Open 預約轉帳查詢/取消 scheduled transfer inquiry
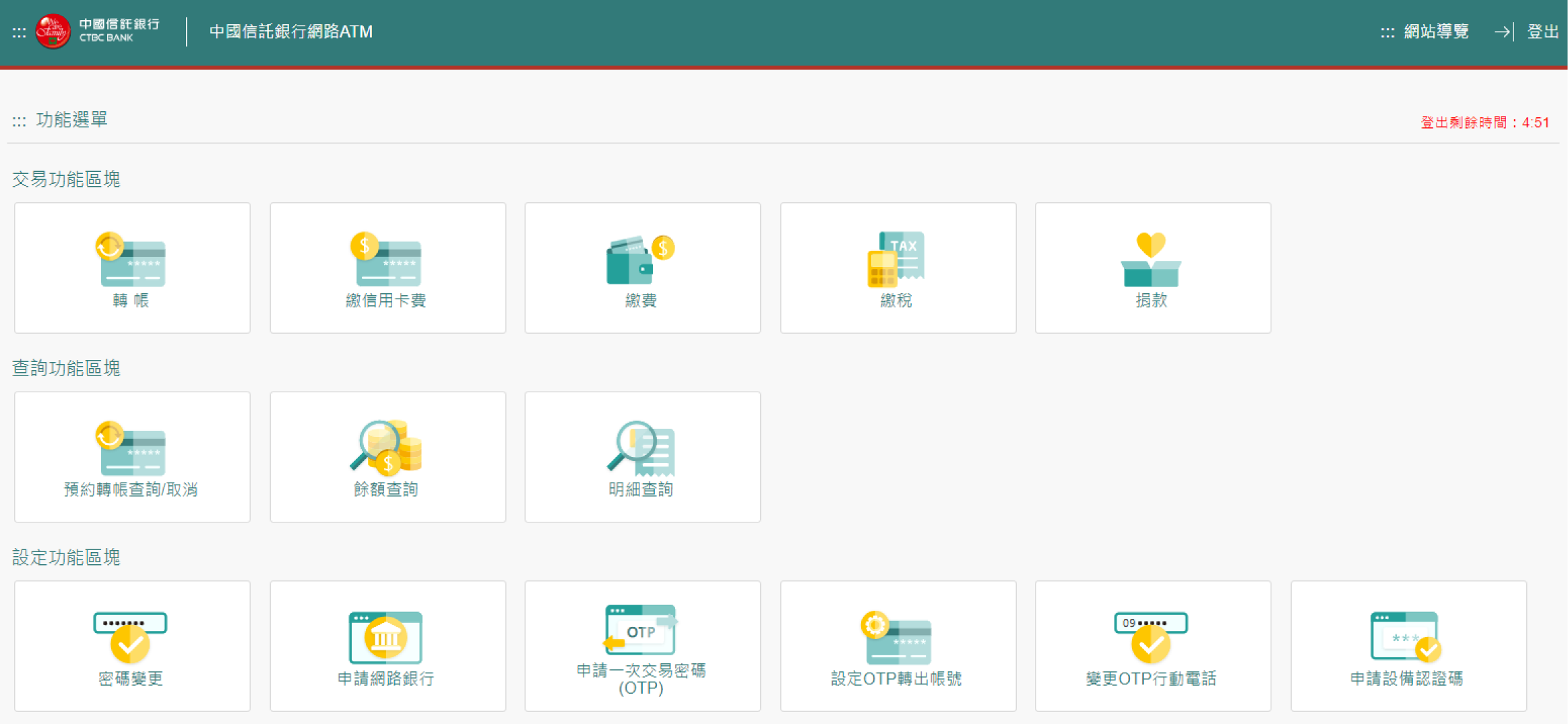The height and width of the screenshot is (724, 1568). pos(131,456)
